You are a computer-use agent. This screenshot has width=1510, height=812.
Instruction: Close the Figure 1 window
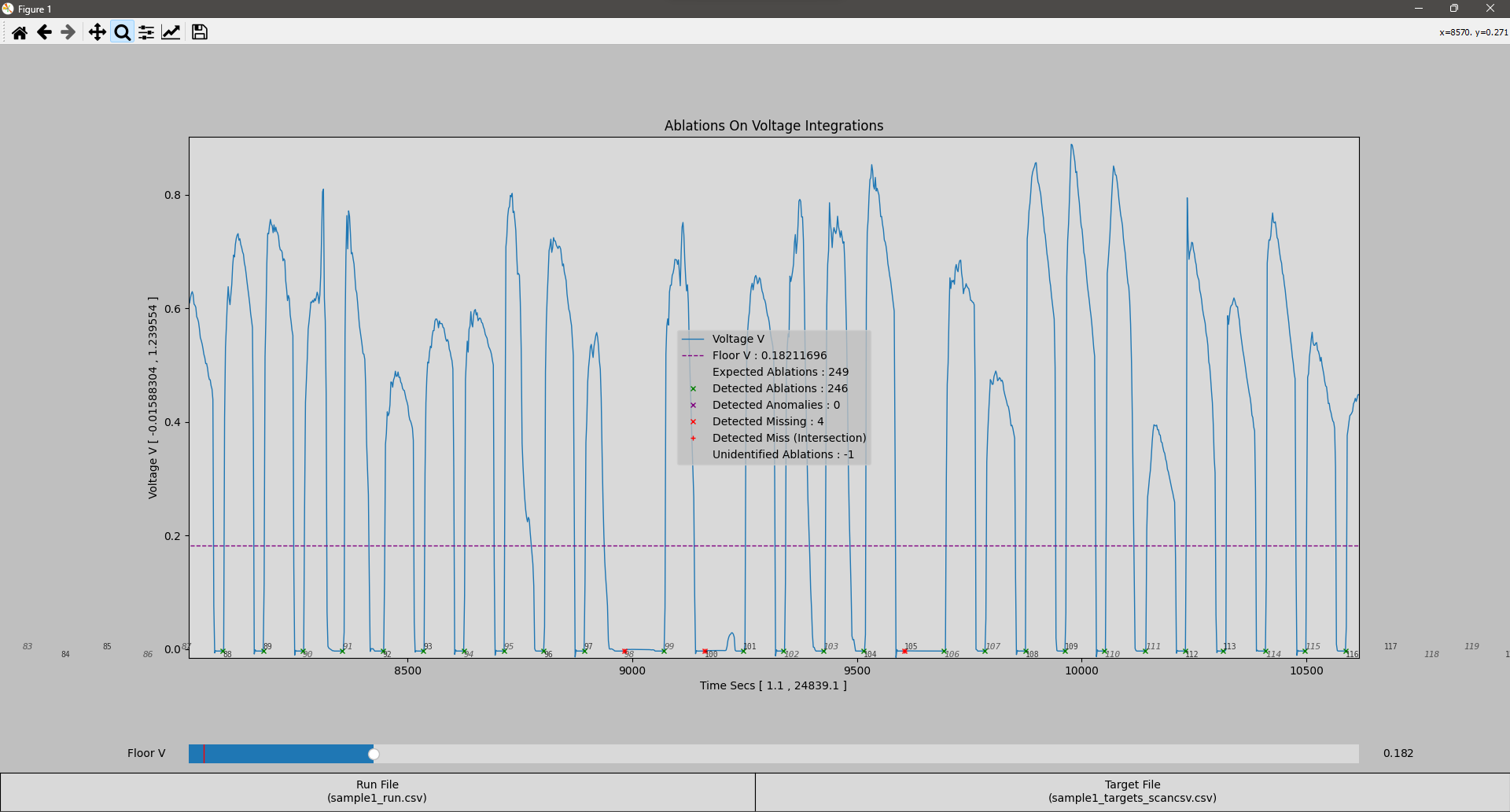click(1490, 9)
